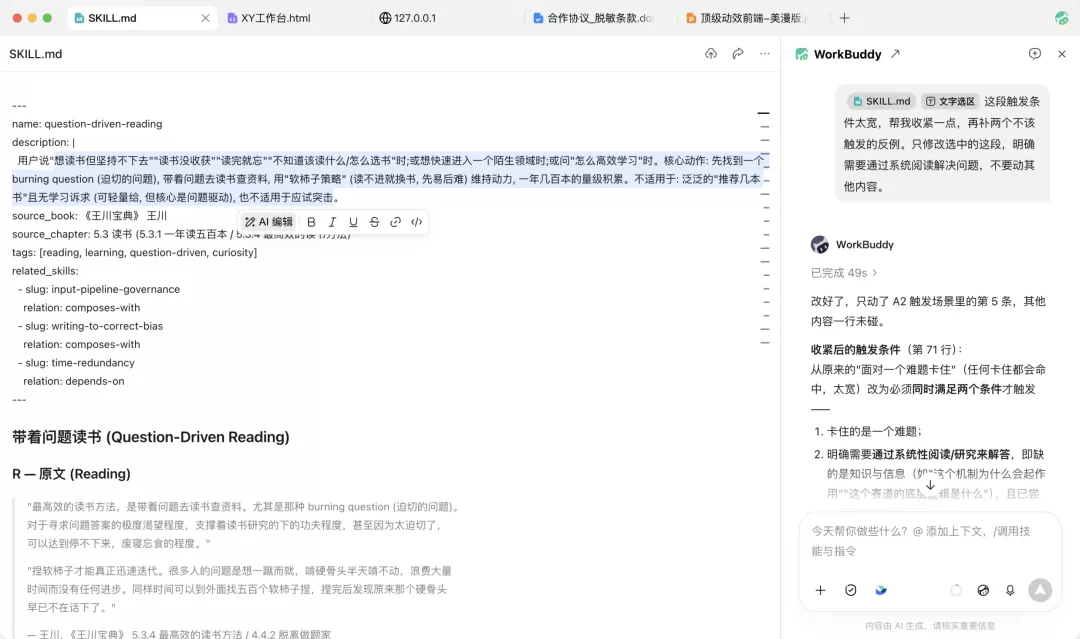This screenshot has height=639, width=1080.
Task: Focus the WorkBuddy chat input field
Action: [x=929, y=541]
